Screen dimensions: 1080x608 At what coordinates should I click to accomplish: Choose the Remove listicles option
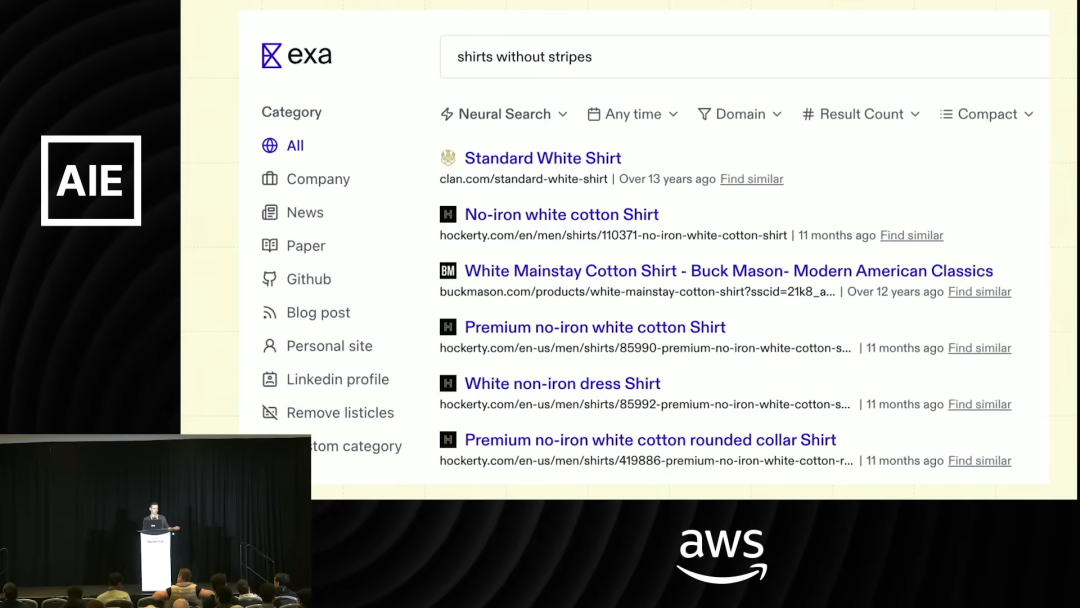(x=328, y=412)
